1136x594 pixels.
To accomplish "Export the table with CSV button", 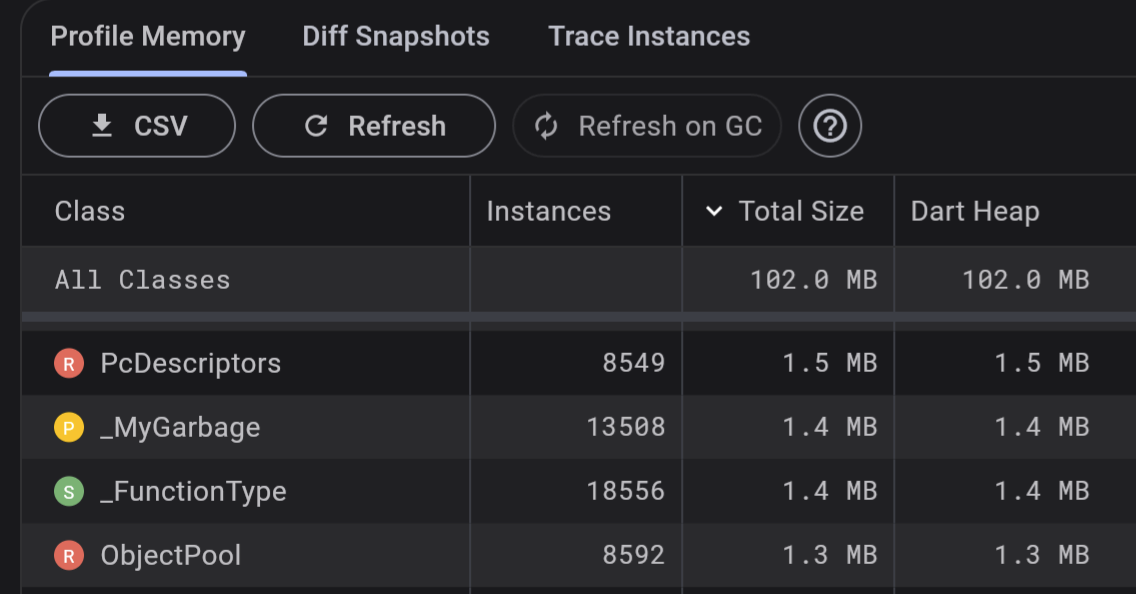I will (137, 126).
